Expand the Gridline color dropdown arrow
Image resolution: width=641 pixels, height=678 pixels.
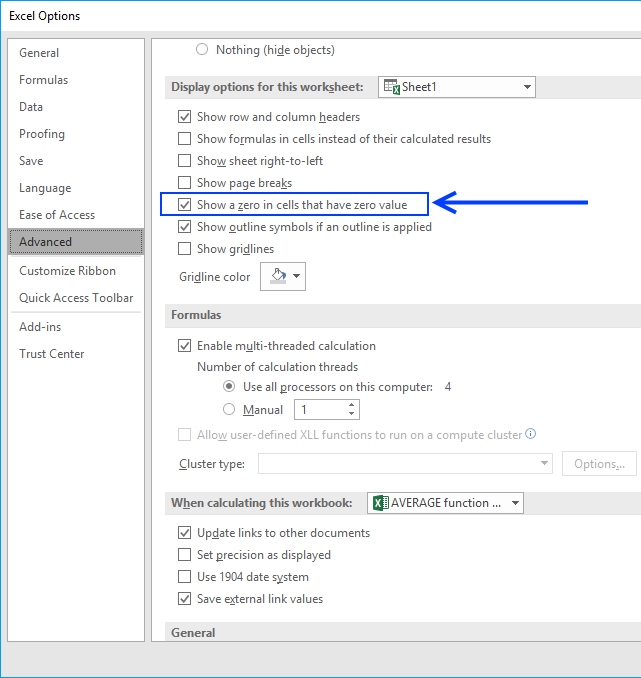(x=297, y=277)
